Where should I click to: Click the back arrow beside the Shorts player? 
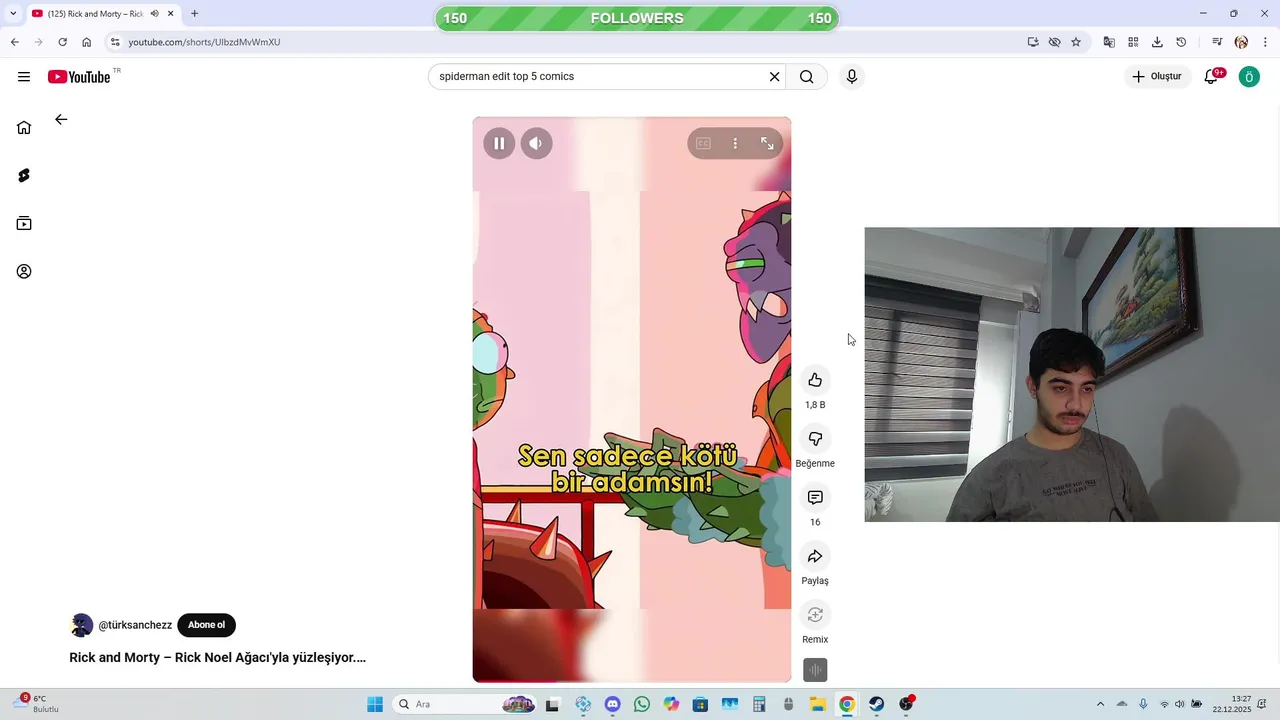[61, 119]
